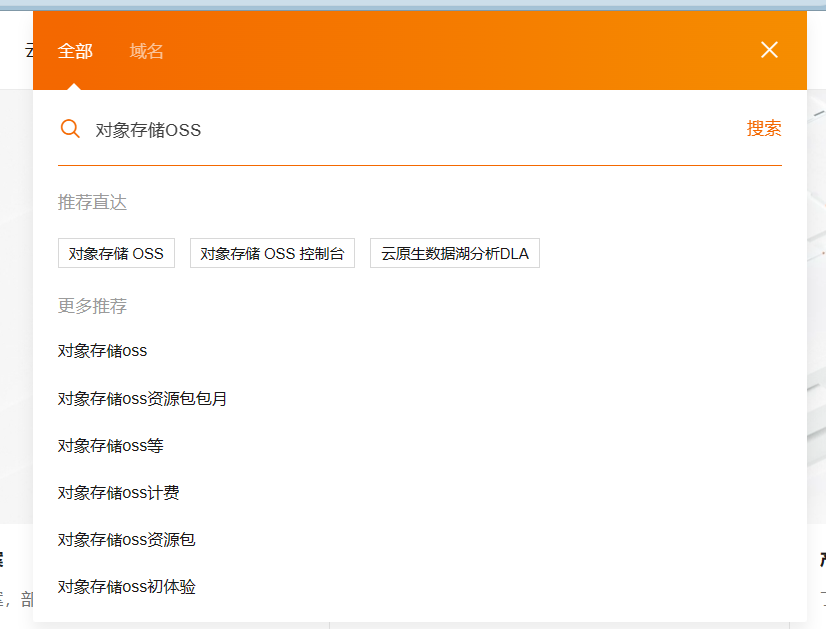Select suggestion 对象存储oss资源包
The image size is (826, 629).
click(x=126, y=539)
